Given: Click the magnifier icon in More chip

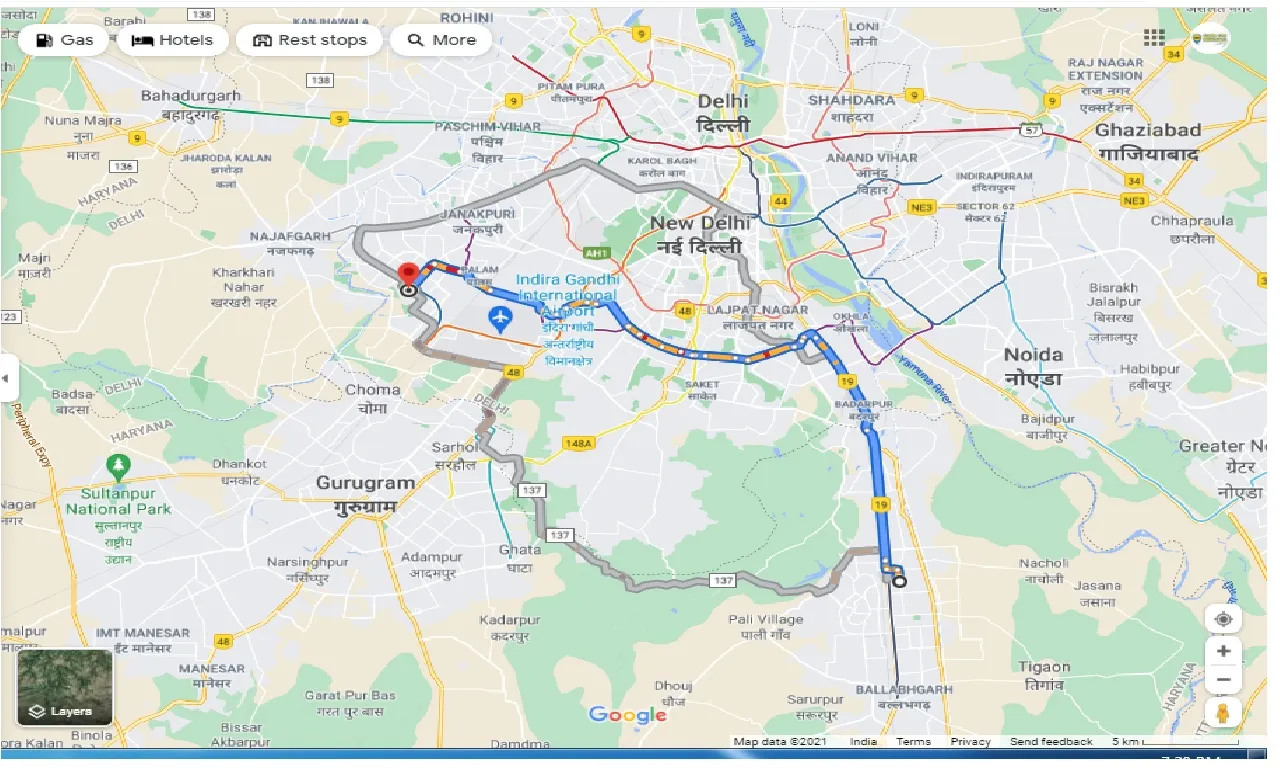Looking at the screenshot, I should tap(416, 40).
